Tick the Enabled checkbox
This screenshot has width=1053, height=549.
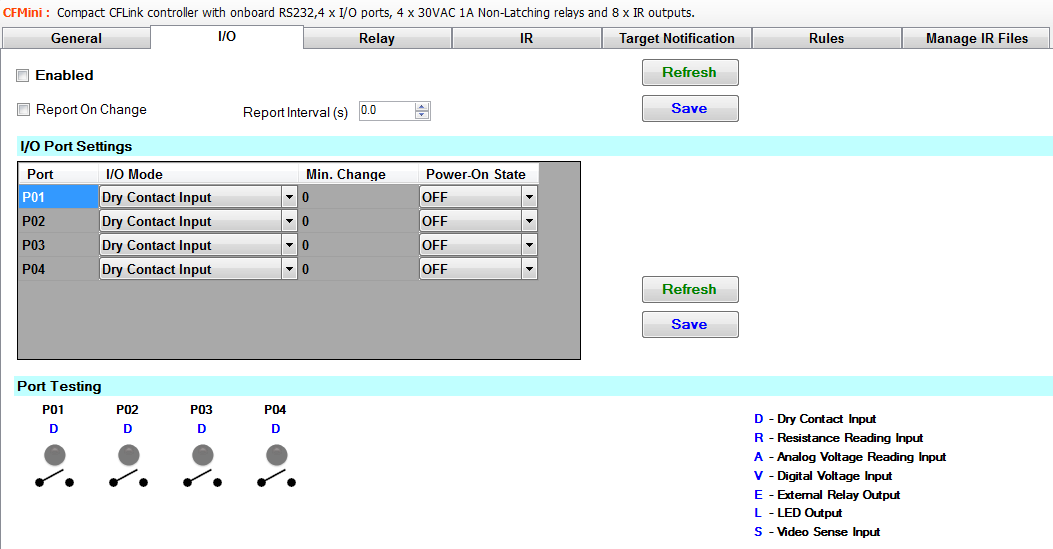23,76
